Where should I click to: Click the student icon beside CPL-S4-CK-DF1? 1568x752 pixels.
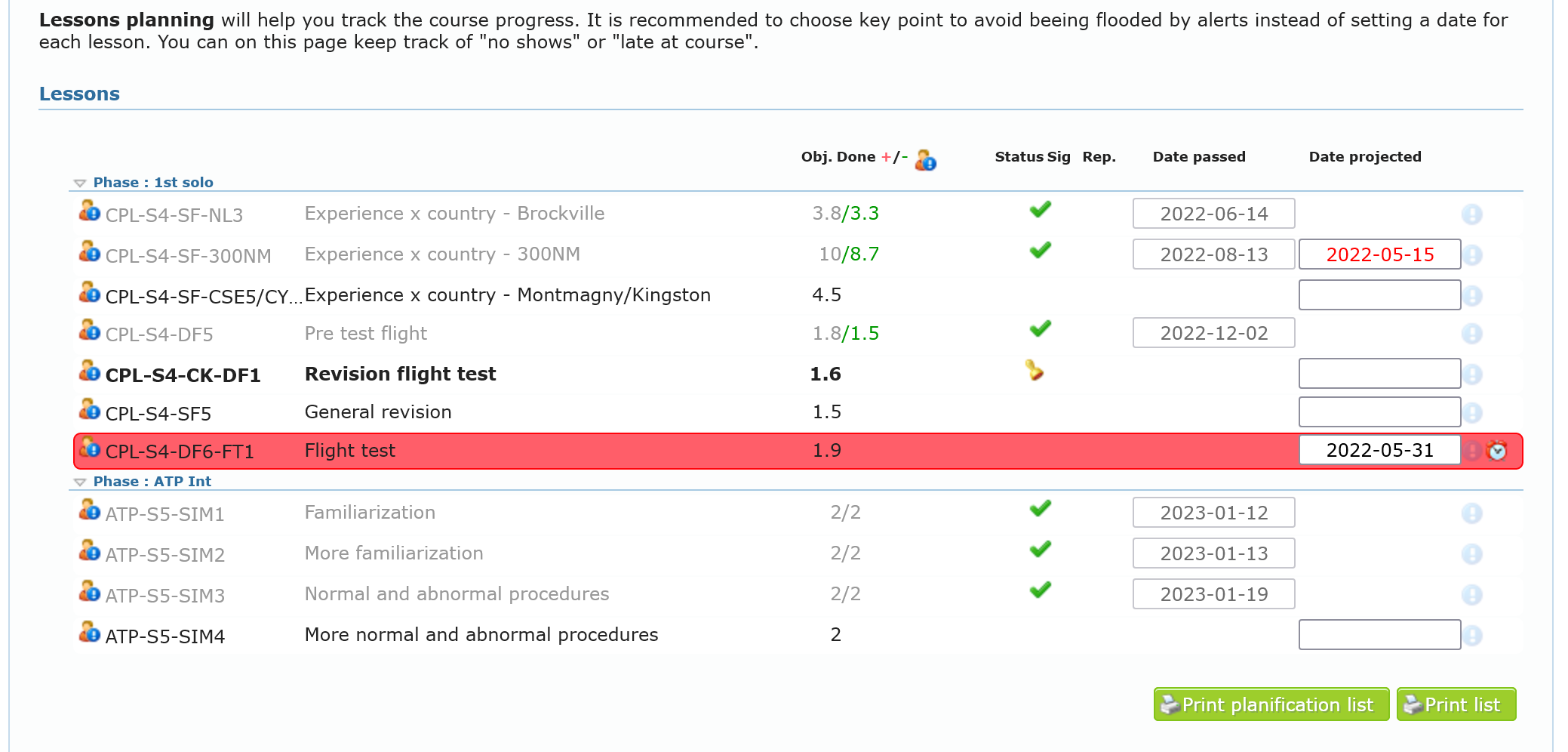(x=89, y=371)
